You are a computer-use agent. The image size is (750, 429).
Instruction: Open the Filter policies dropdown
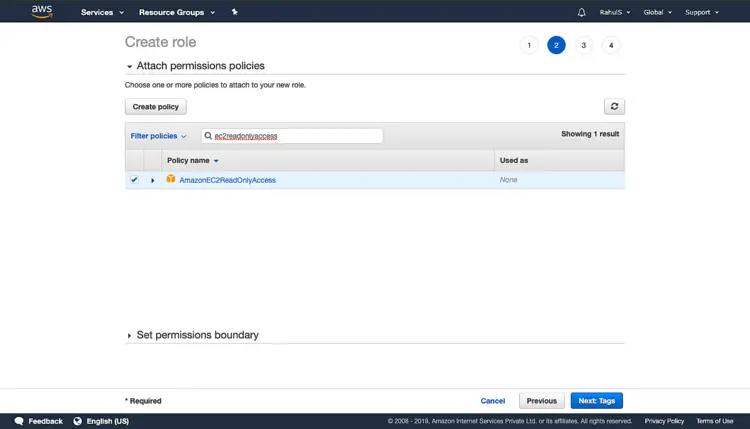(x=158, y=136)
